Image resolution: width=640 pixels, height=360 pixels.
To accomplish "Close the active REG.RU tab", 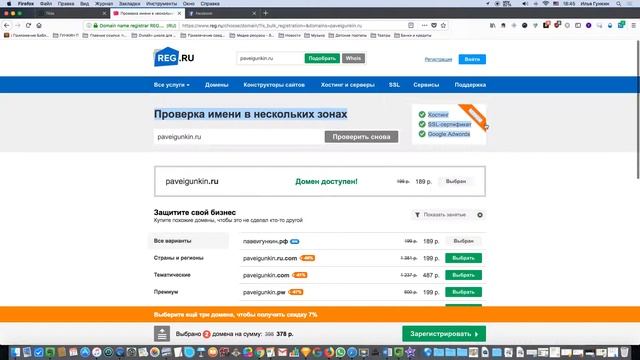I will 179,13.
